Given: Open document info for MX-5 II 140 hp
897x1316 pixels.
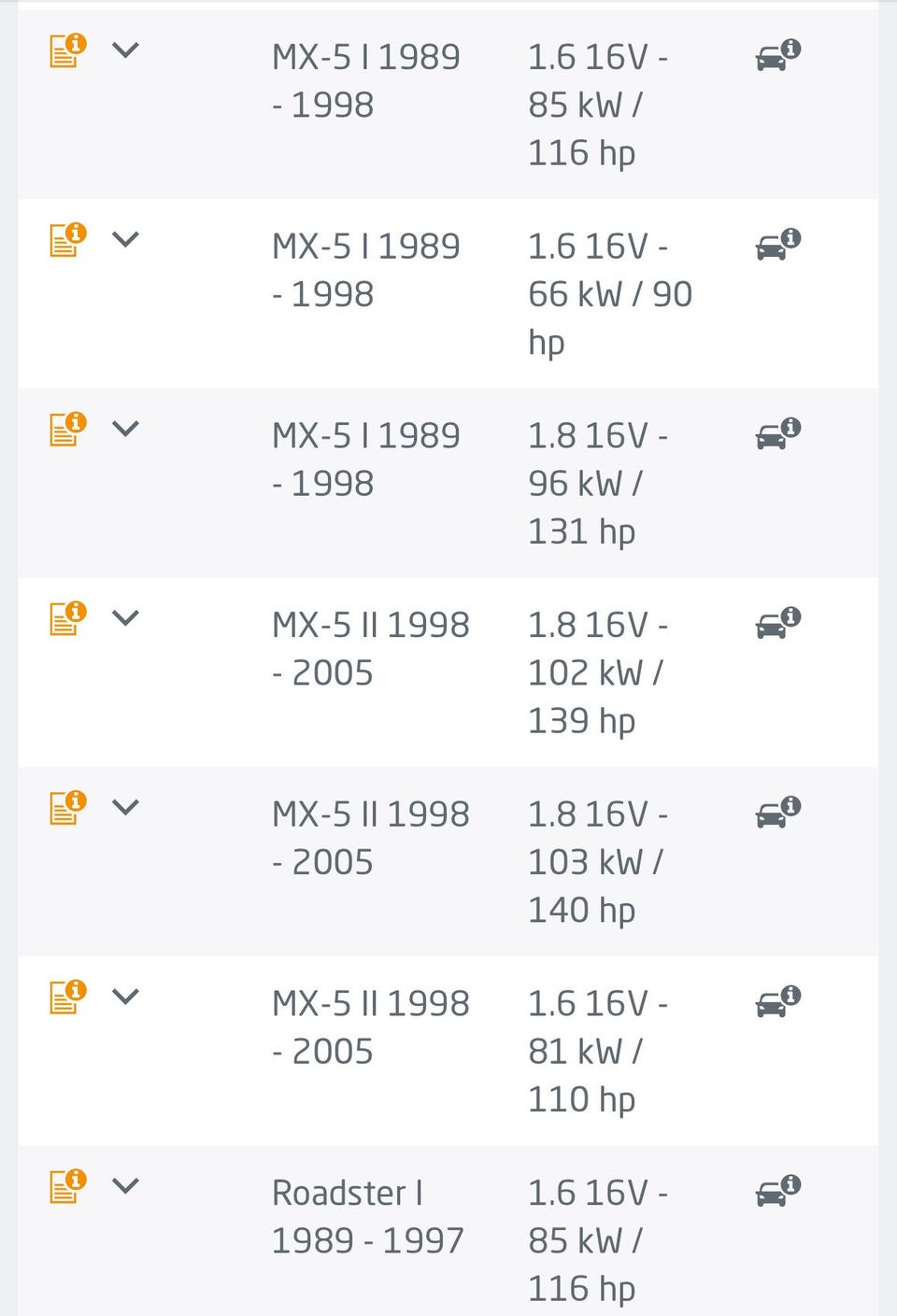Looking at the screenshot, I should tap(67, 808).
